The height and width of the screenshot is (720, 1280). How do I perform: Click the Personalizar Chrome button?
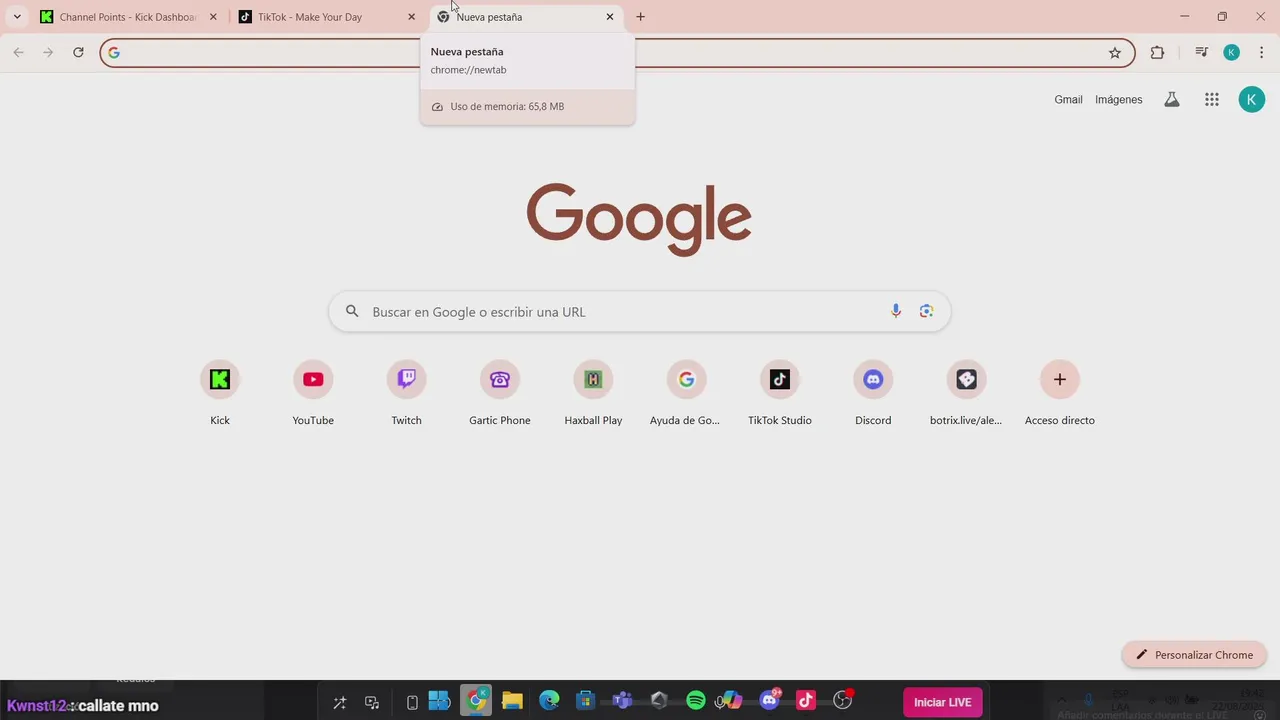(1194, 655)
